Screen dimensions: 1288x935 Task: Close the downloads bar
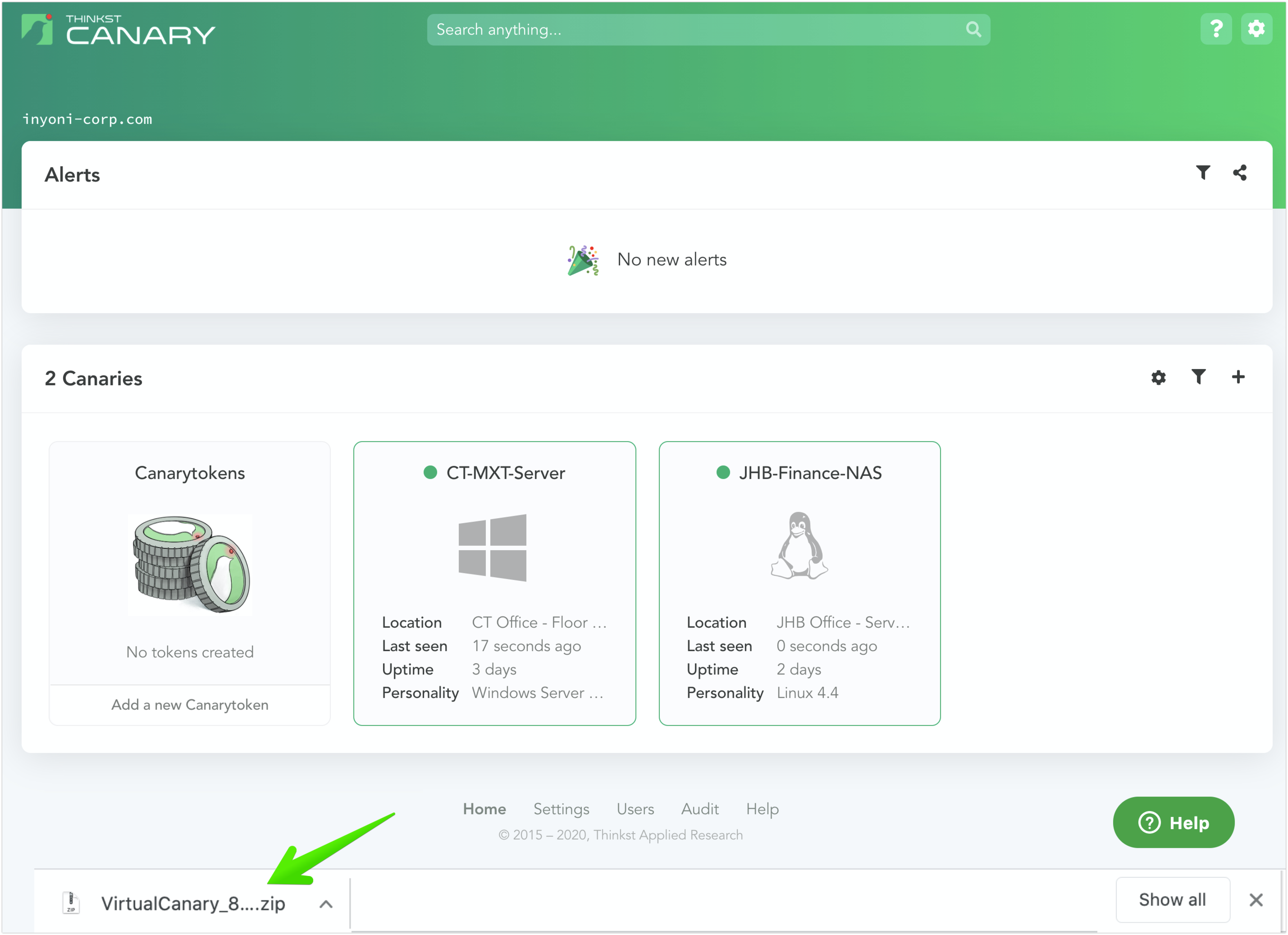pos(1256,900)
